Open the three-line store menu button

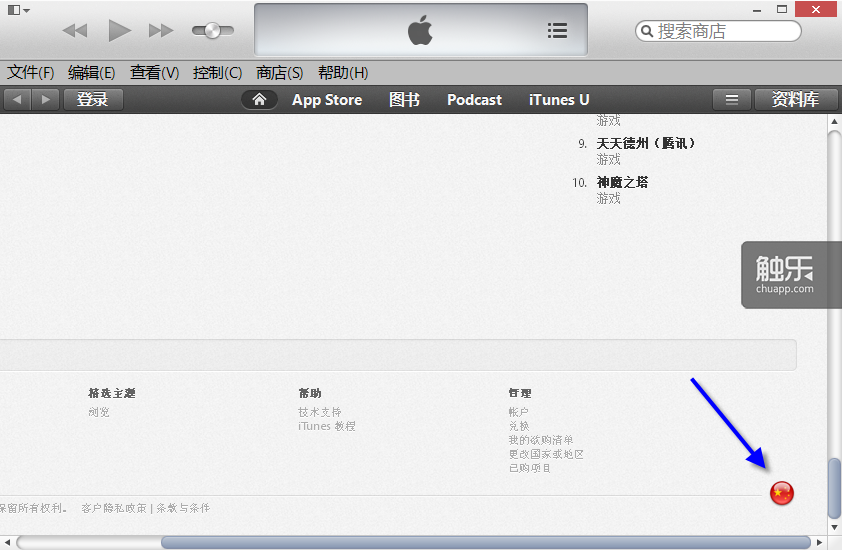pyautogui.click(x=731, y=99)
